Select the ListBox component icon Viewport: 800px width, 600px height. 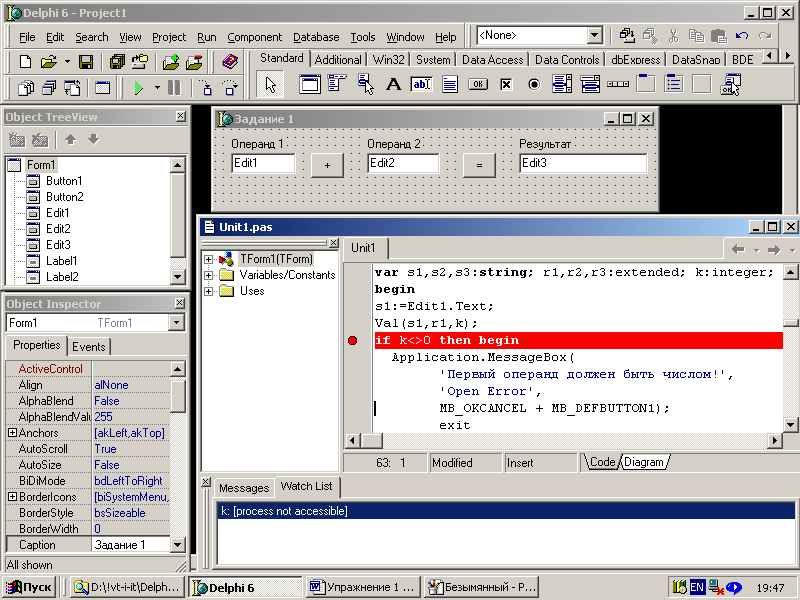tap(562, 84)
